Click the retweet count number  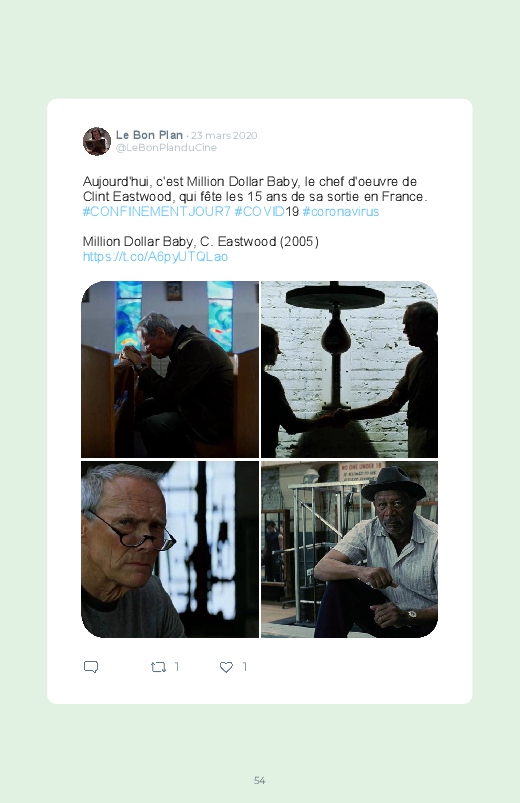pyautogui.click(x=177, y=667)
